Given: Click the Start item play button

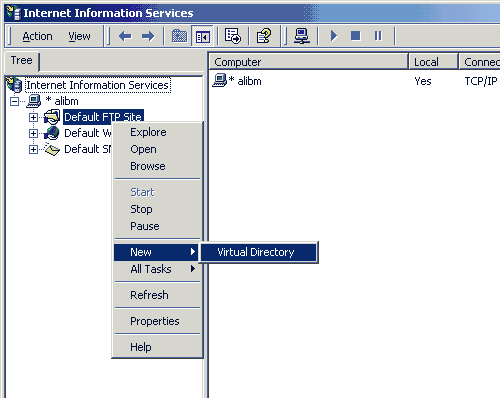Looking at the screenshot, I should pos(334,36).
